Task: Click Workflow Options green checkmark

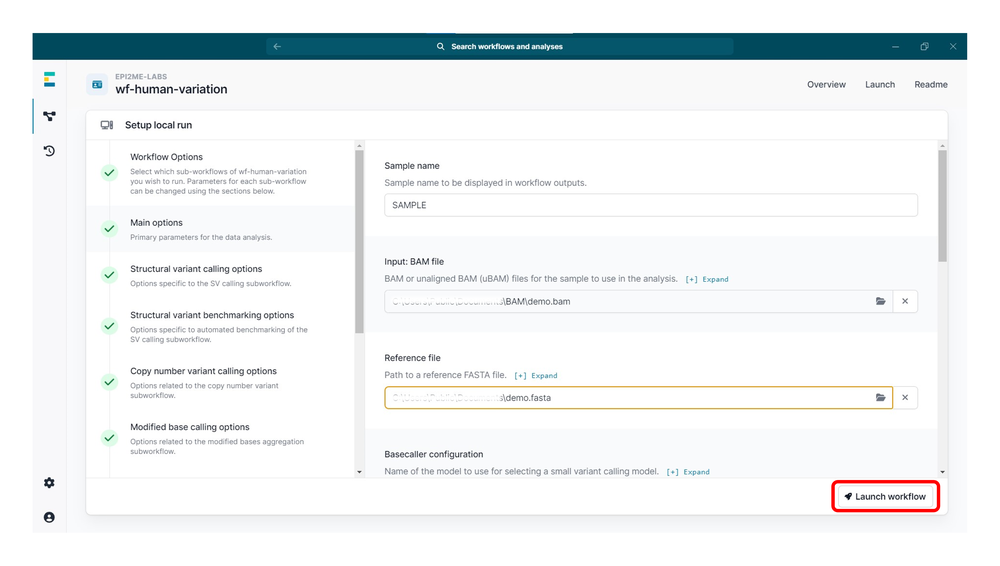Action: pyautogui.click(x=110, y=173)
